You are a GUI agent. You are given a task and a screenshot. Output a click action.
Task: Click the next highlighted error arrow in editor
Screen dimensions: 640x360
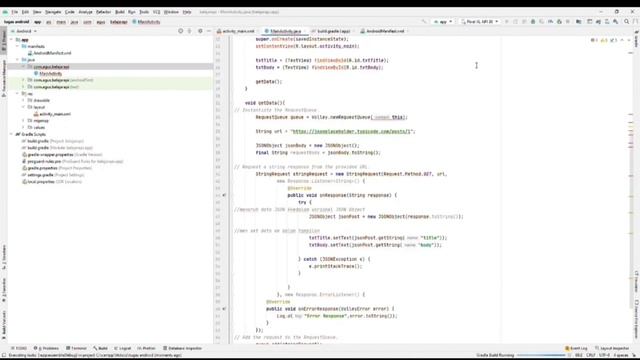pyautogui.click(x=629, y=40)
